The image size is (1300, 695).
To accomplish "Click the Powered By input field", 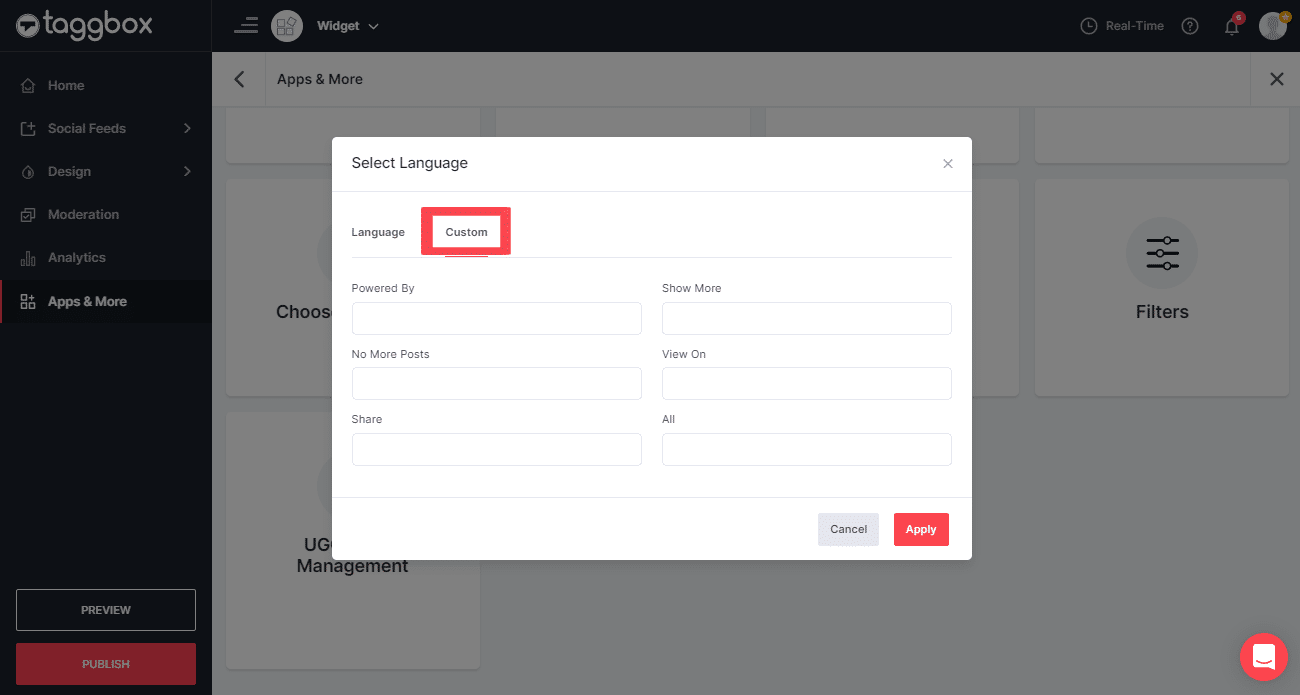I will point(496,318).
